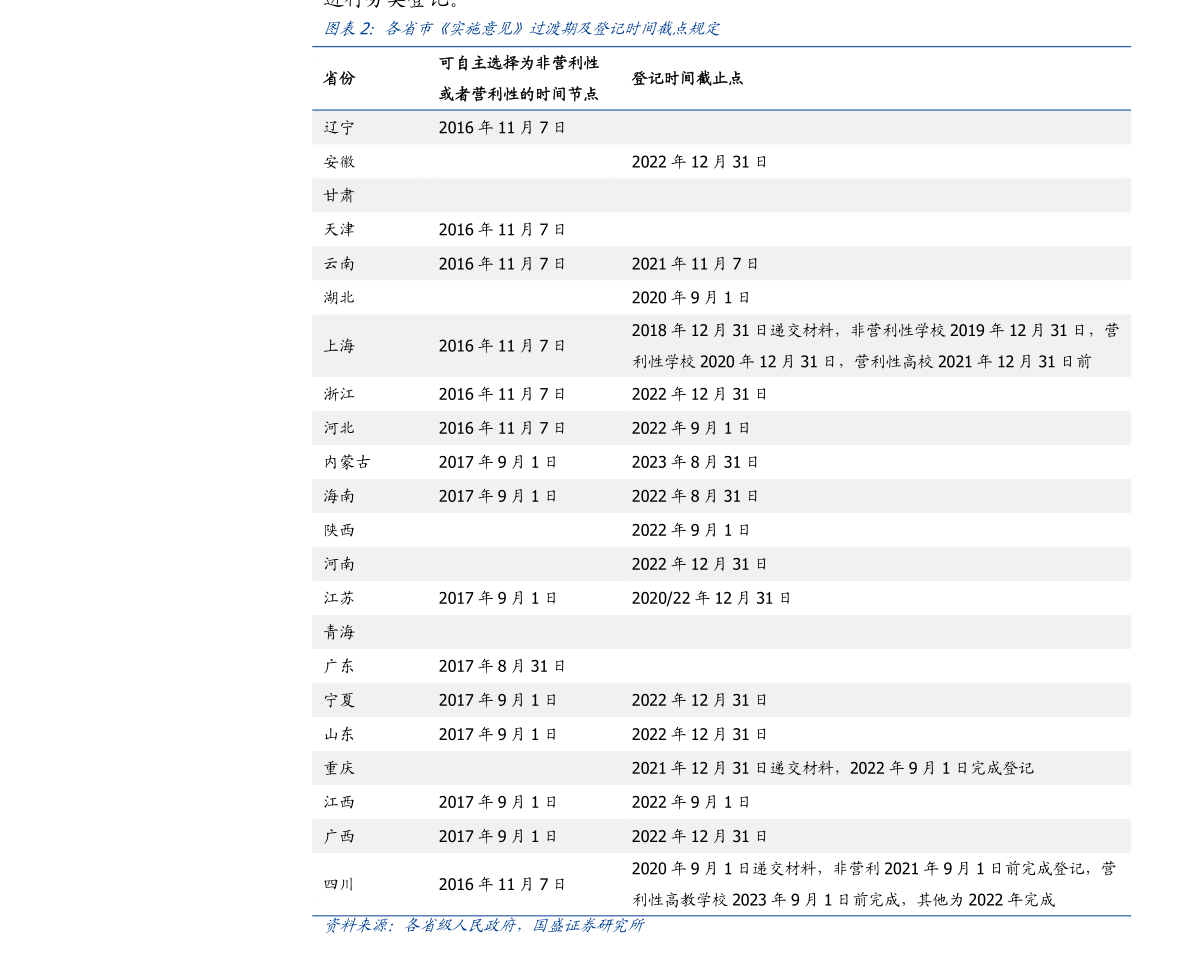Click the 安徽 province name
The height and width of the screenshot is (954, 1191).
tap(339, 162)
